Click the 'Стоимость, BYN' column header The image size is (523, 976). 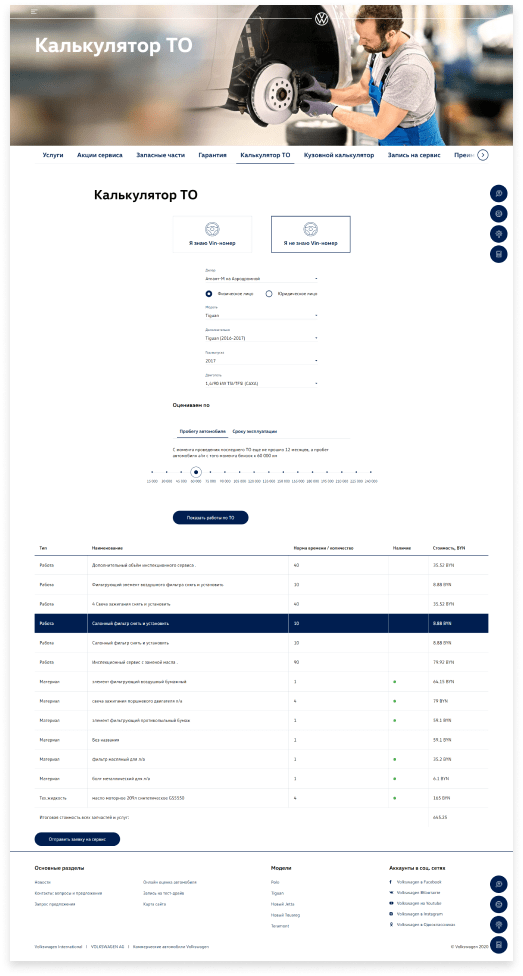[x=449, y=548]
